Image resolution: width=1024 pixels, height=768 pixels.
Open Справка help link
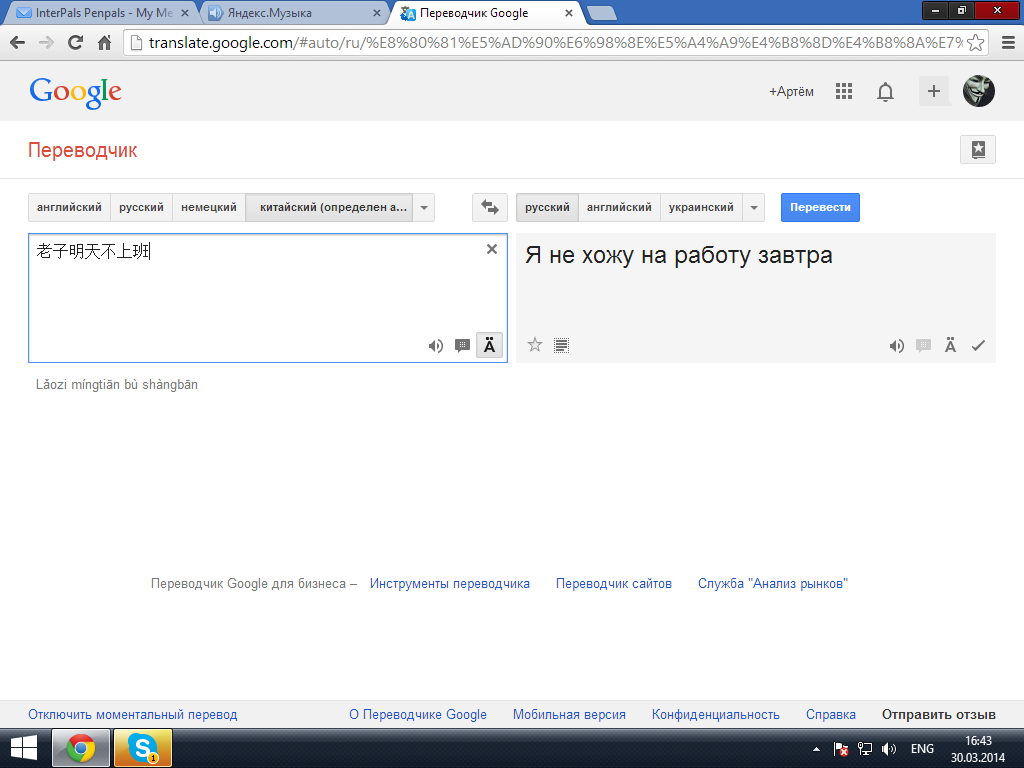831,715
